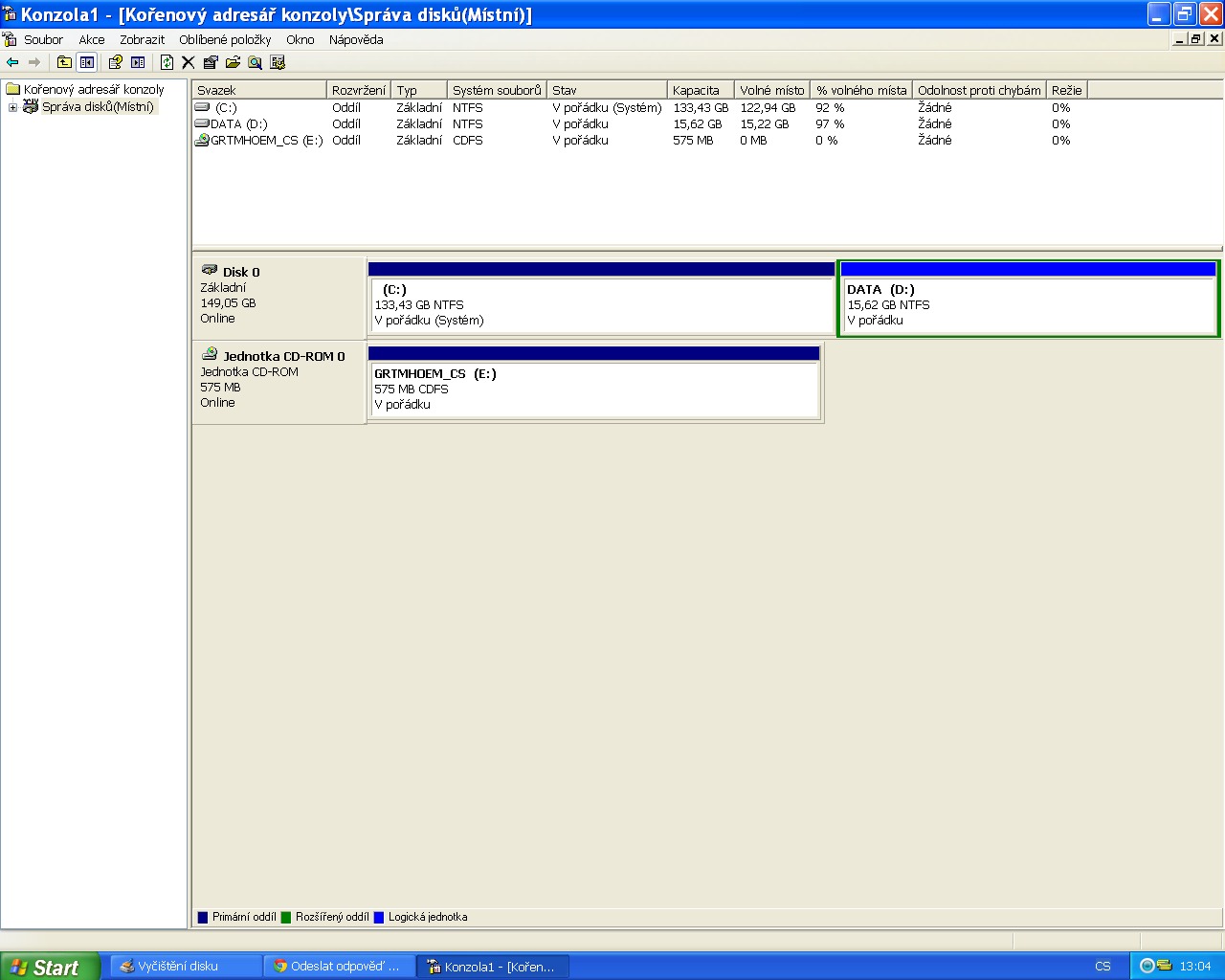The image size is (1225, 980).
Task: Click the Disk 0 hard drive icon
Action: (x=210, y=271)
